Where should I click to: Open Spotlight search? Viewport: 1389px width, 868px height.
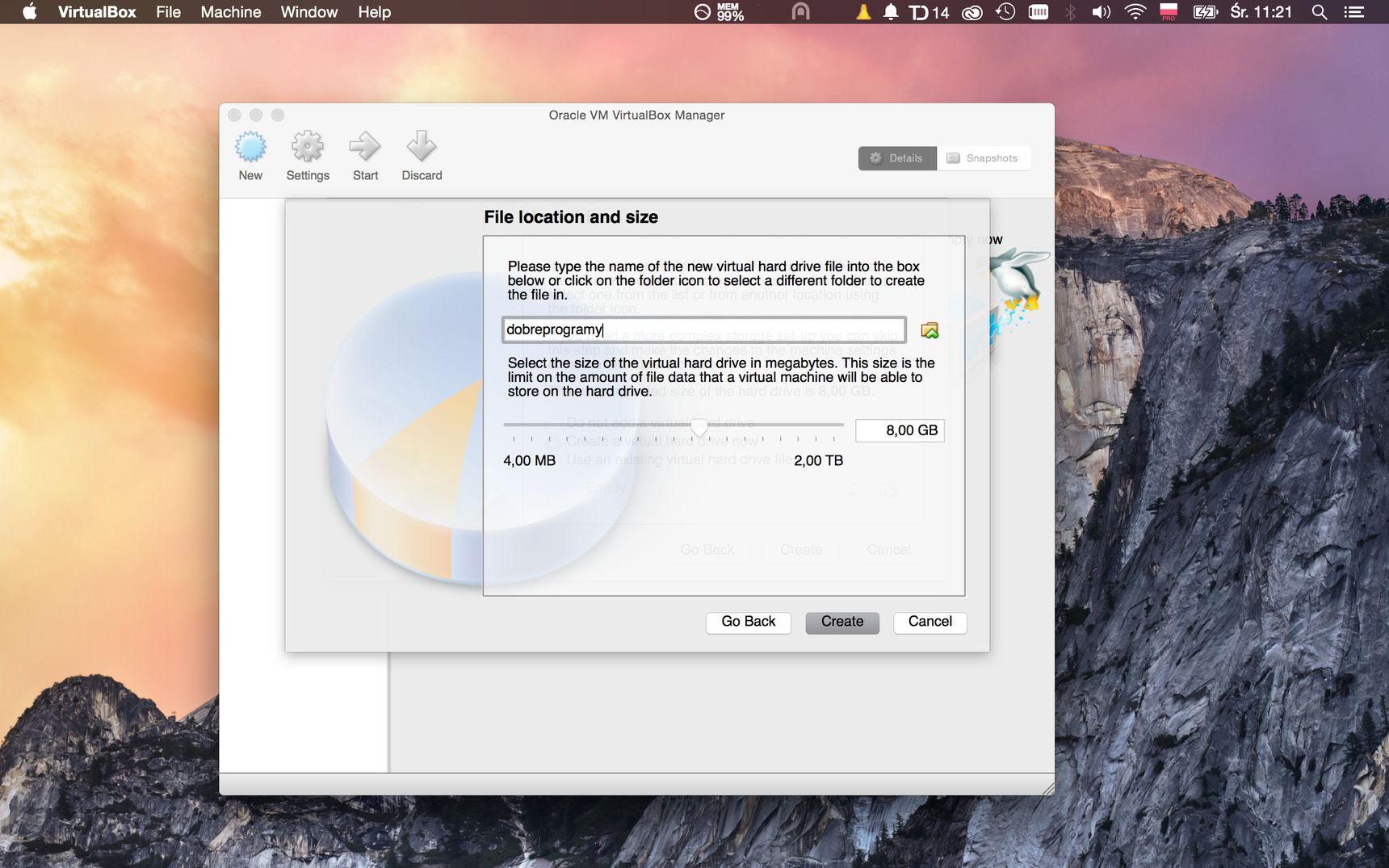point(1320,12)
